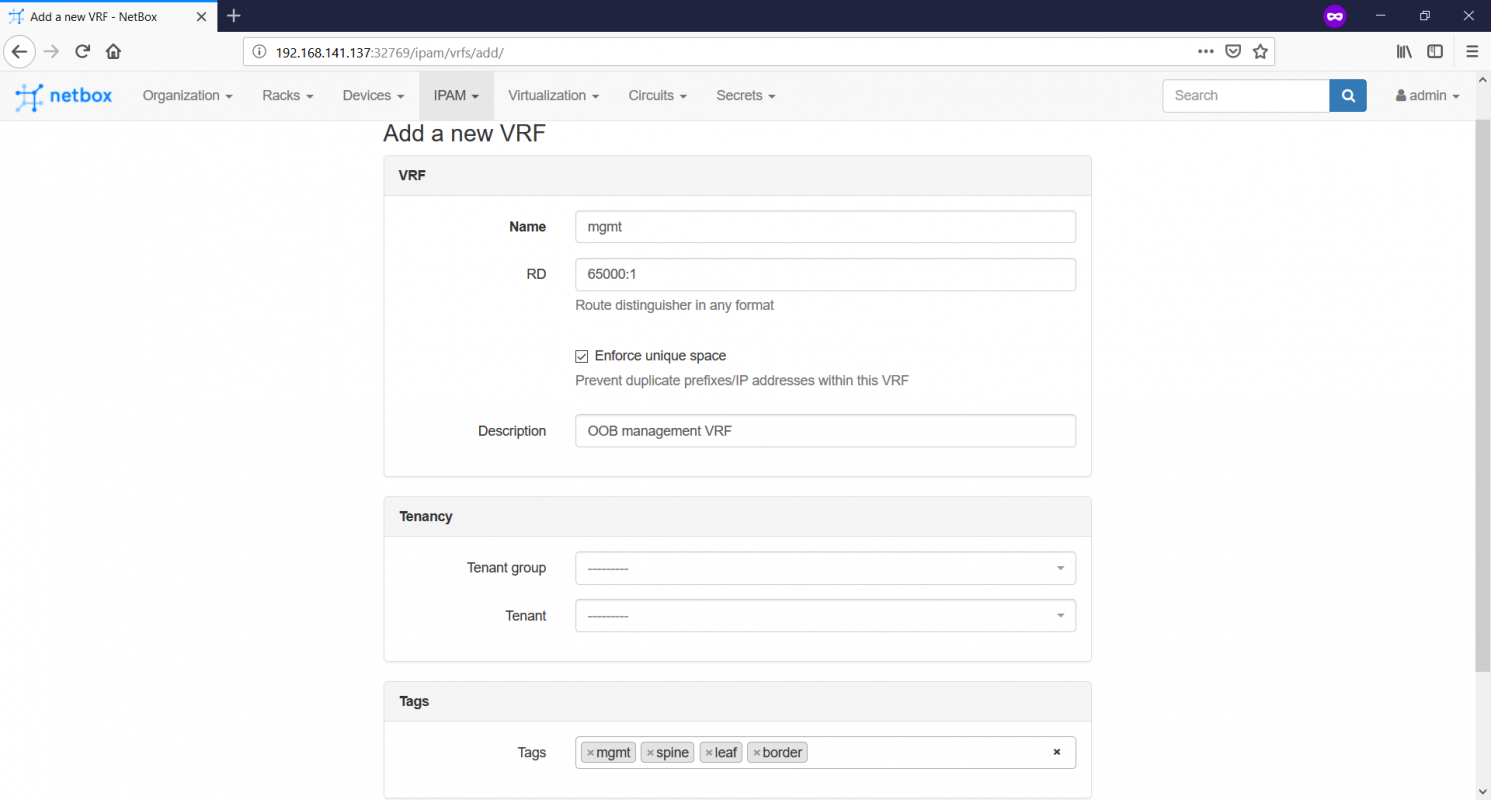1491x800 pixels.
Task: Click the NetBox logo in the navbar
Action: (x=63, y=95)
